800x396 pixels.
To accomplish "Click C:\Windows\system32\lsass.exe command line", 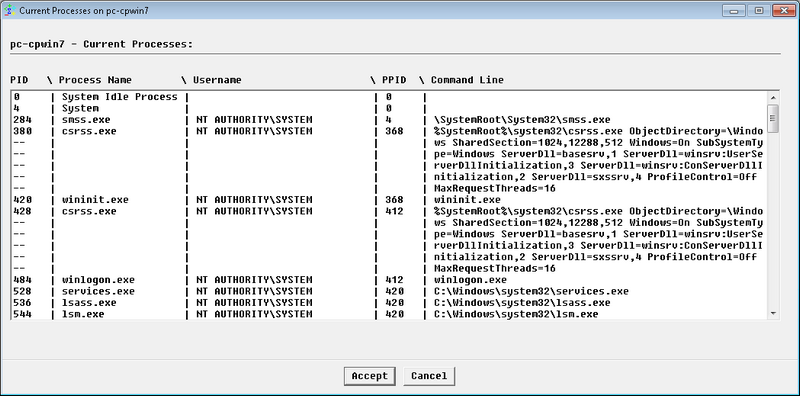I will coord(522,303).
